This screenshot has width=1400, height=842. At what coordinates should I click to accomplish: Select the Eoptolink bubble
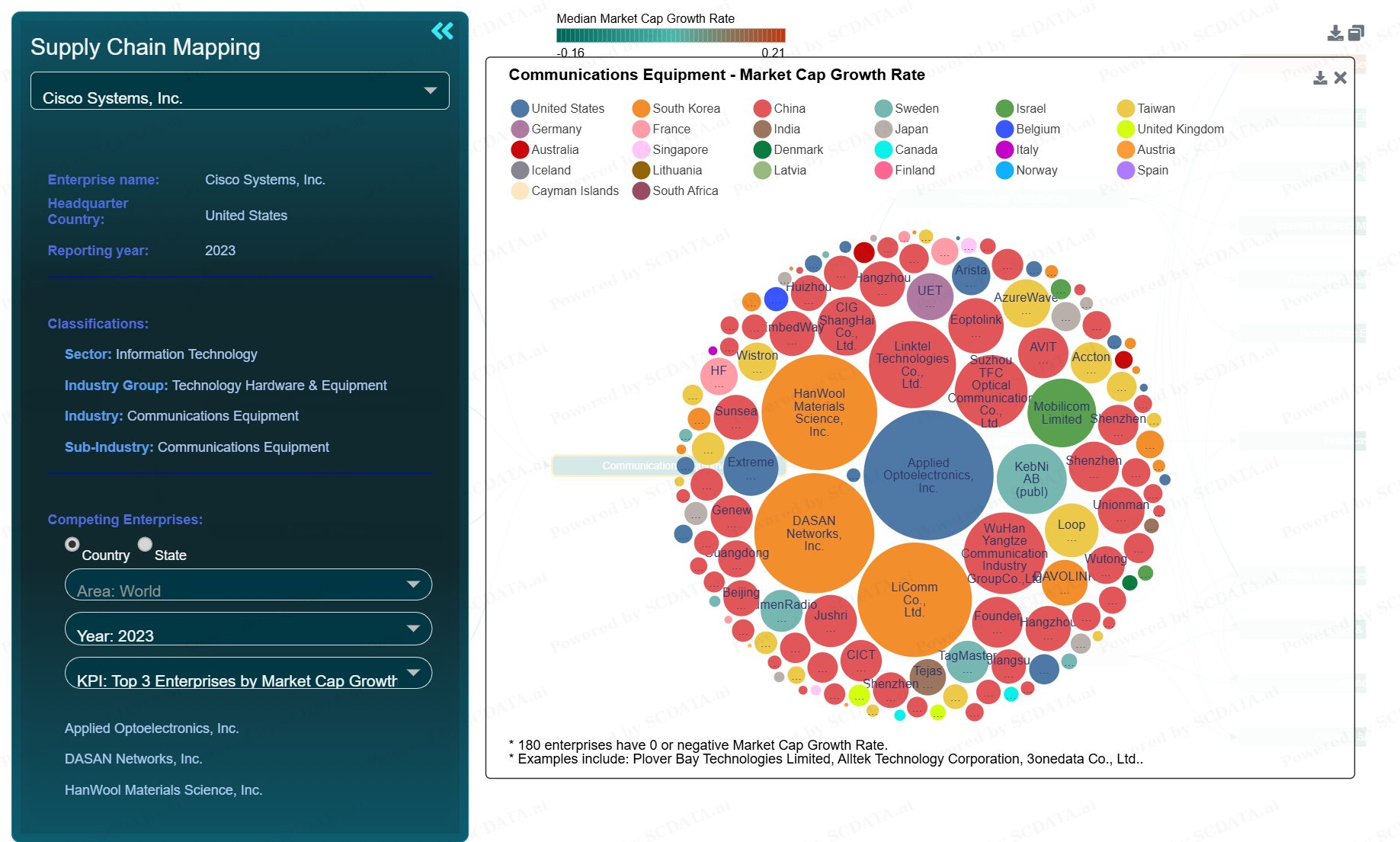point(976,325)
